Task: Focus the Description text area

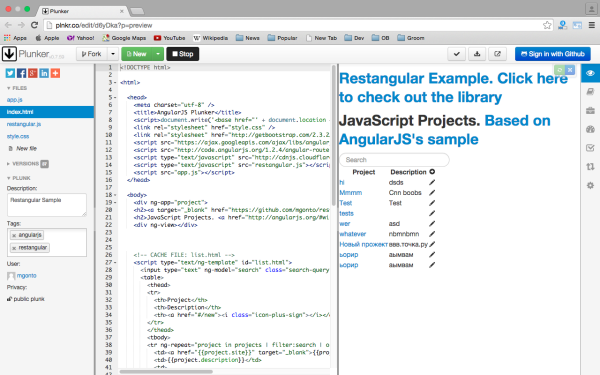Action: (47, 205)
